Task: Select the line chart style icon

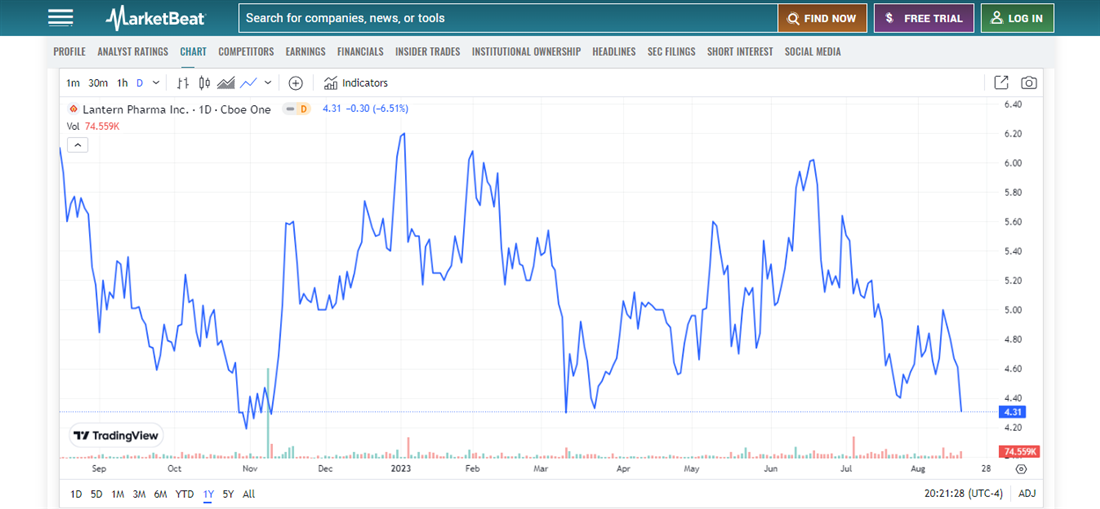Action: (x=248, y=83)
